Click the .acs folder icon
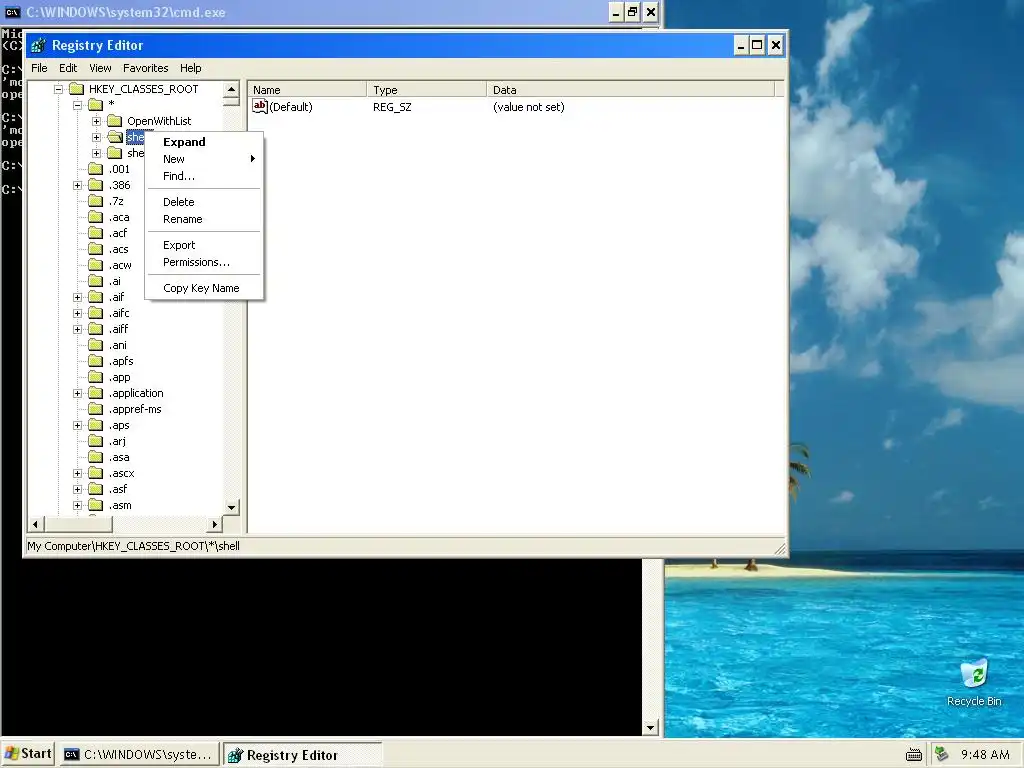This screenshot has width=1024, height=768. (96, 249)
